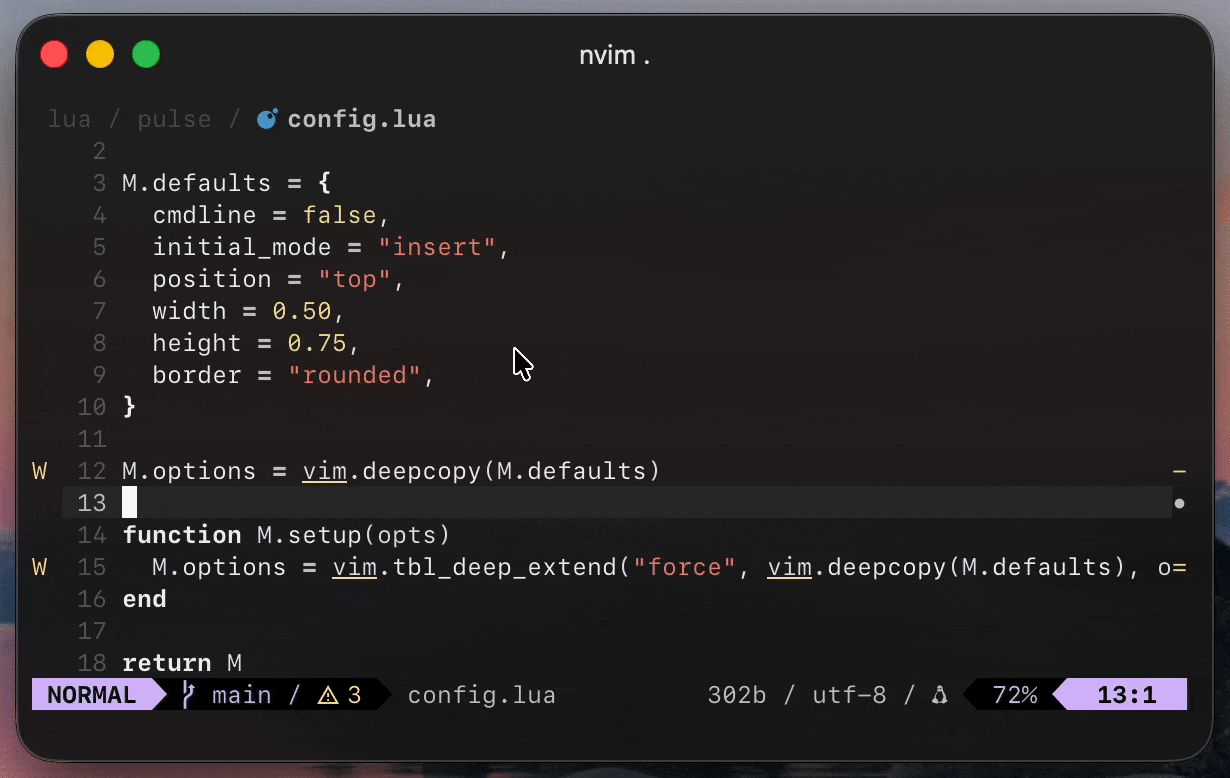Click the end keyword on line 16
The image size is (1230, 778).
click(x=144, y=599)
